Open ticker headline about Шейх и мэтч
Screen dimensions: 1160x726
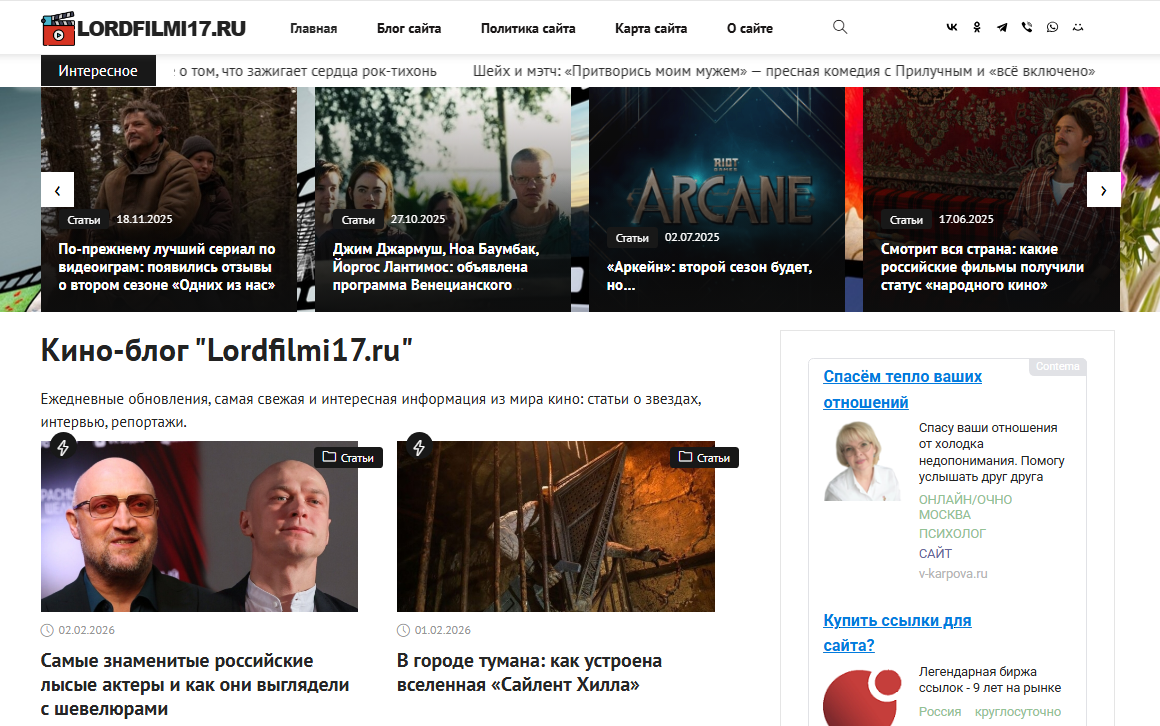(x=783, y=71)
